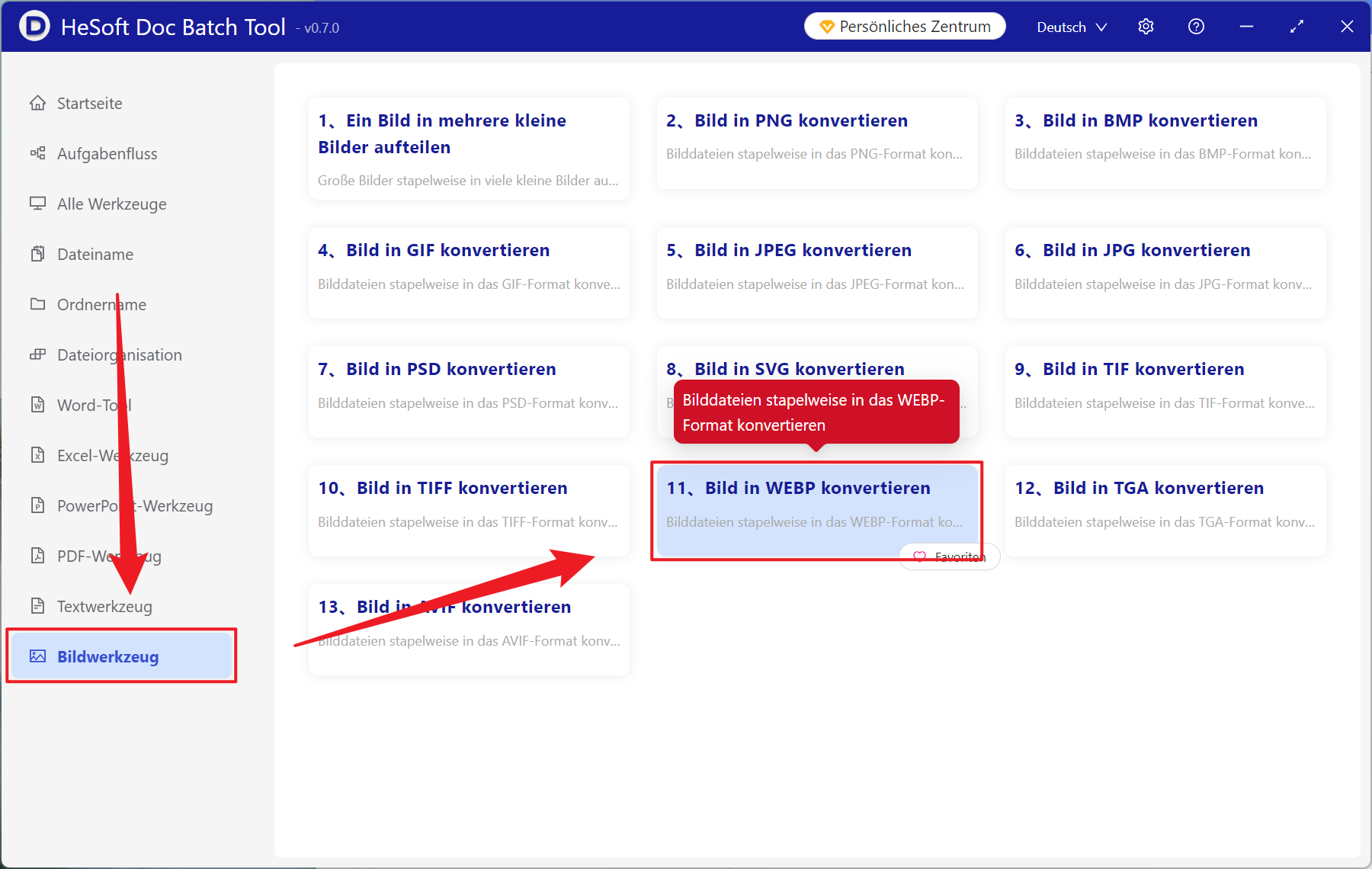Click the HeSoft logo icon in title bar
This screenshot has height=869, width=1372.
(34, 26)
